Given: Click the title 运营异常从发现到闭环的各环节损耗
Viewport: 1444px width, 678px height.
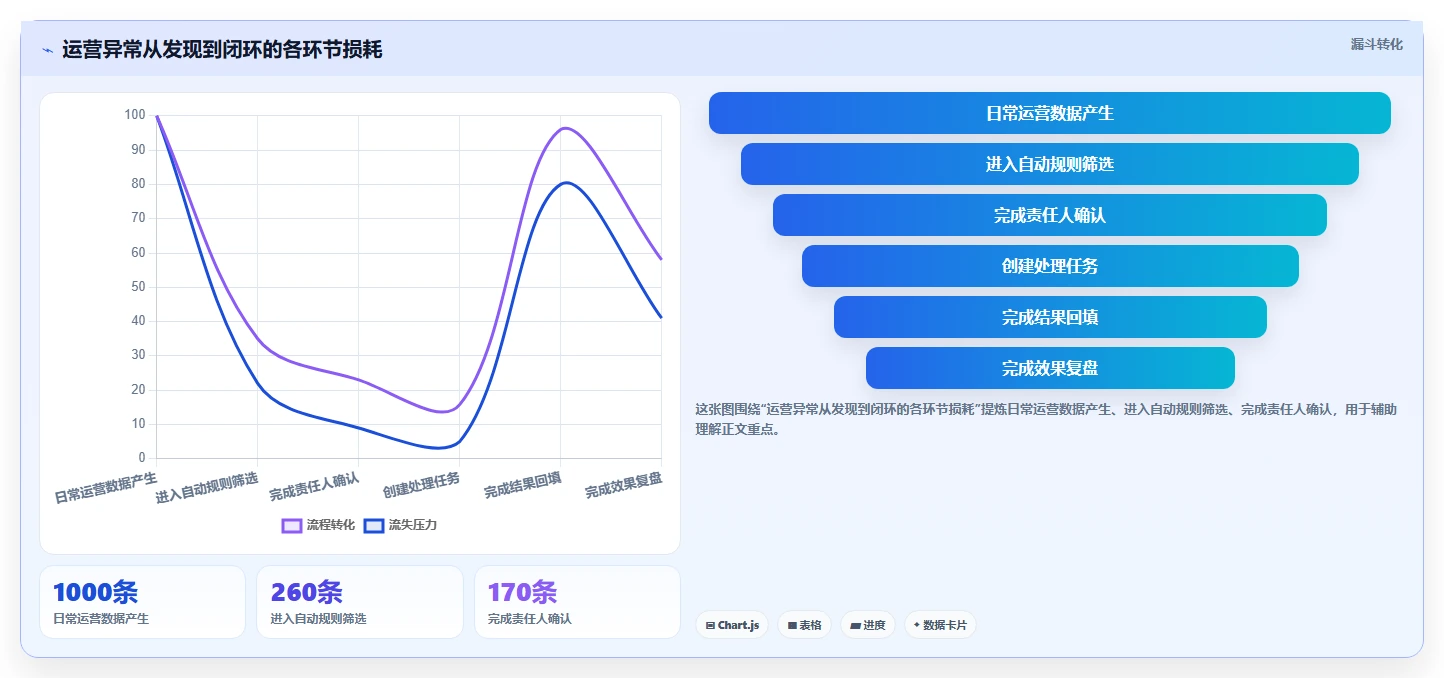Looking at the screenshot, I should click(x=222, y=50).
